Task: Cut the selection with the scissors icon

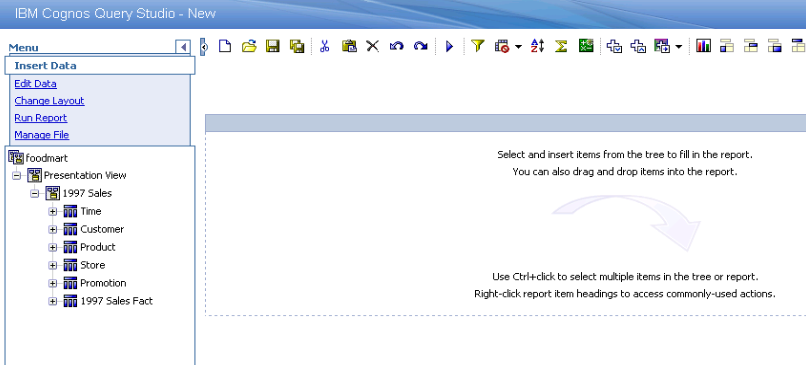Action: [x=324, y=46]
